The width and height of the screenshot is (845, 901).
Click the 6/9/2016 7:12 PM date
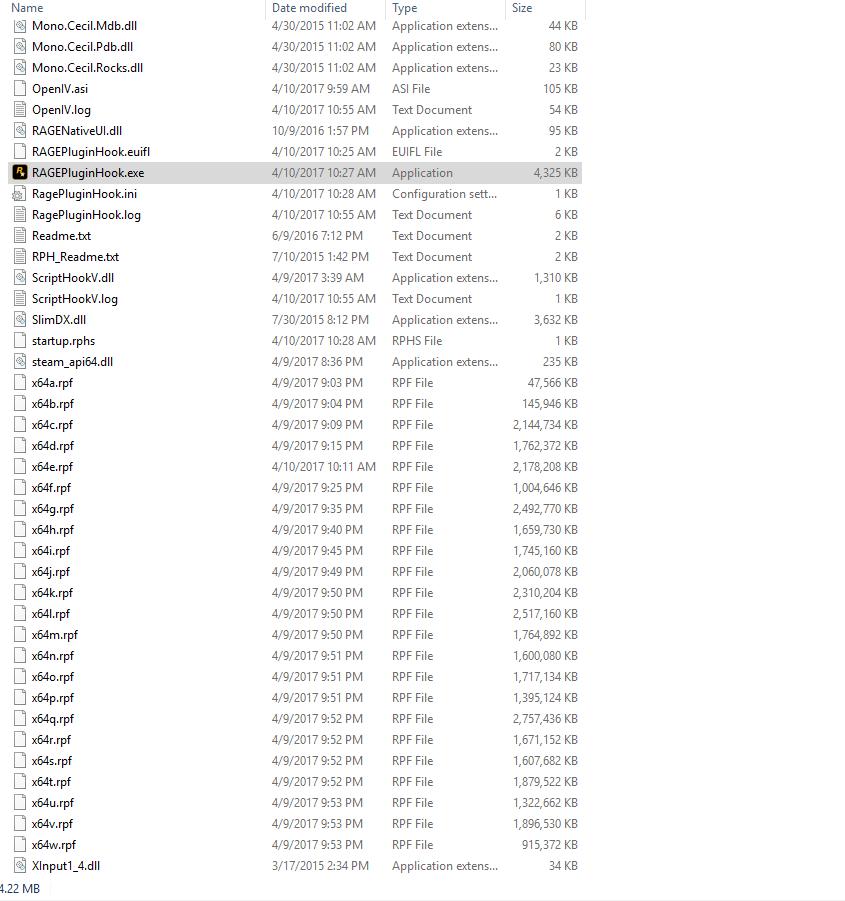click(317, 236)
